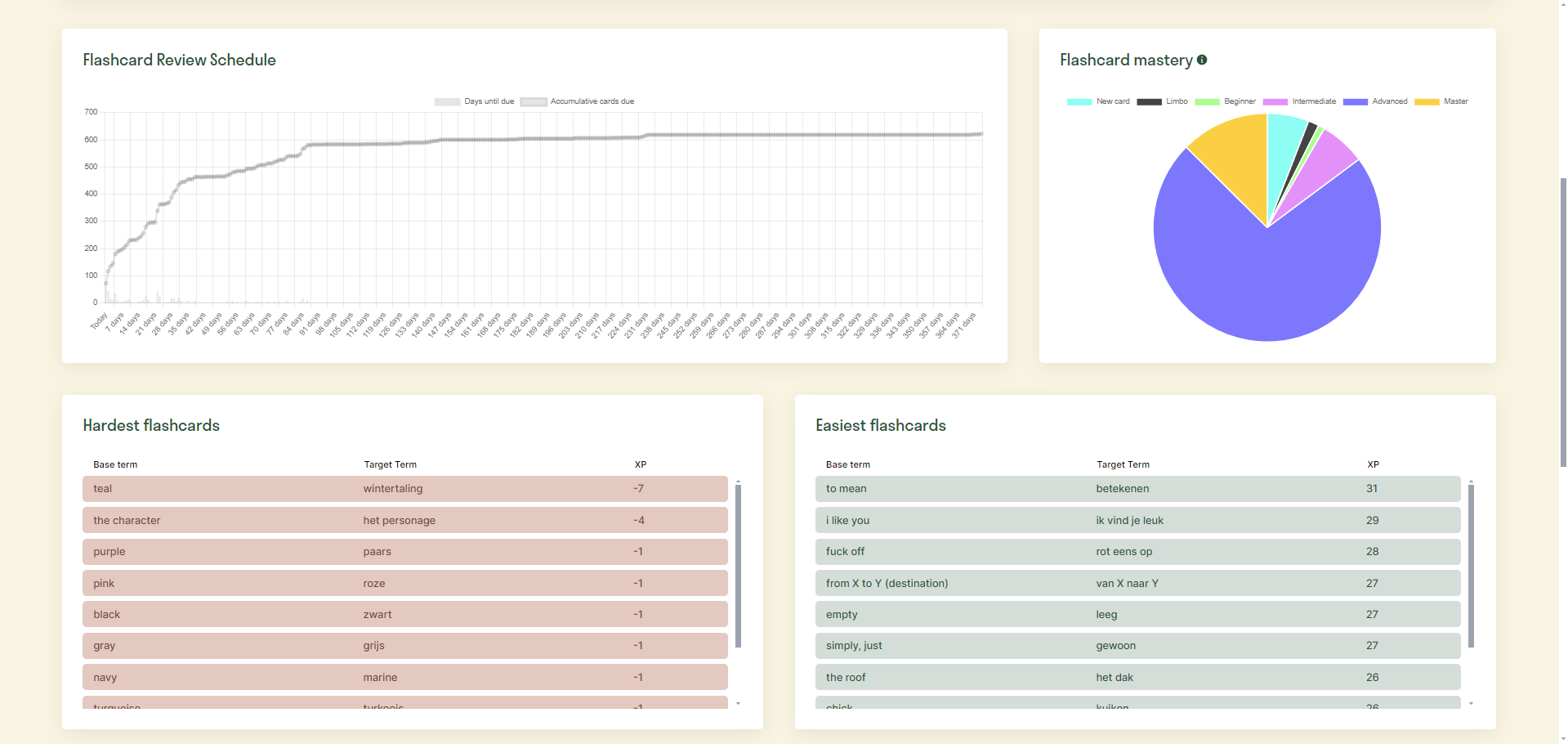Click XP header in Easiest flashcards
Screen dimensions: 1568x744
1373,464
